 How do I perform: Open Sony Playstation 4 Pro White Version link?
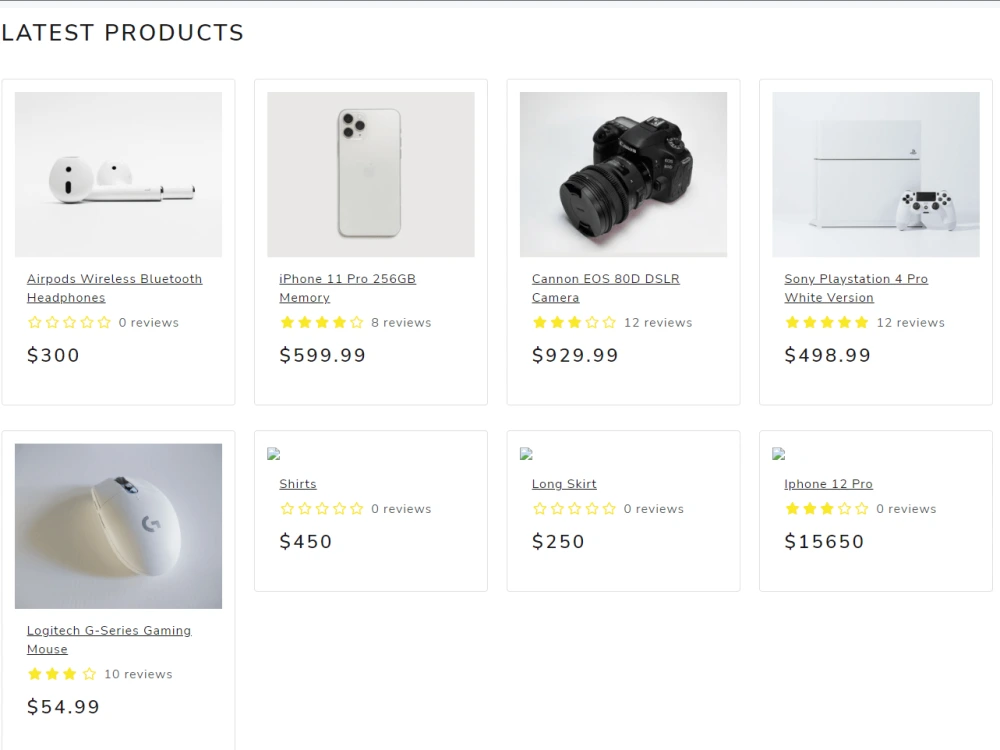(x=856, y=288)
